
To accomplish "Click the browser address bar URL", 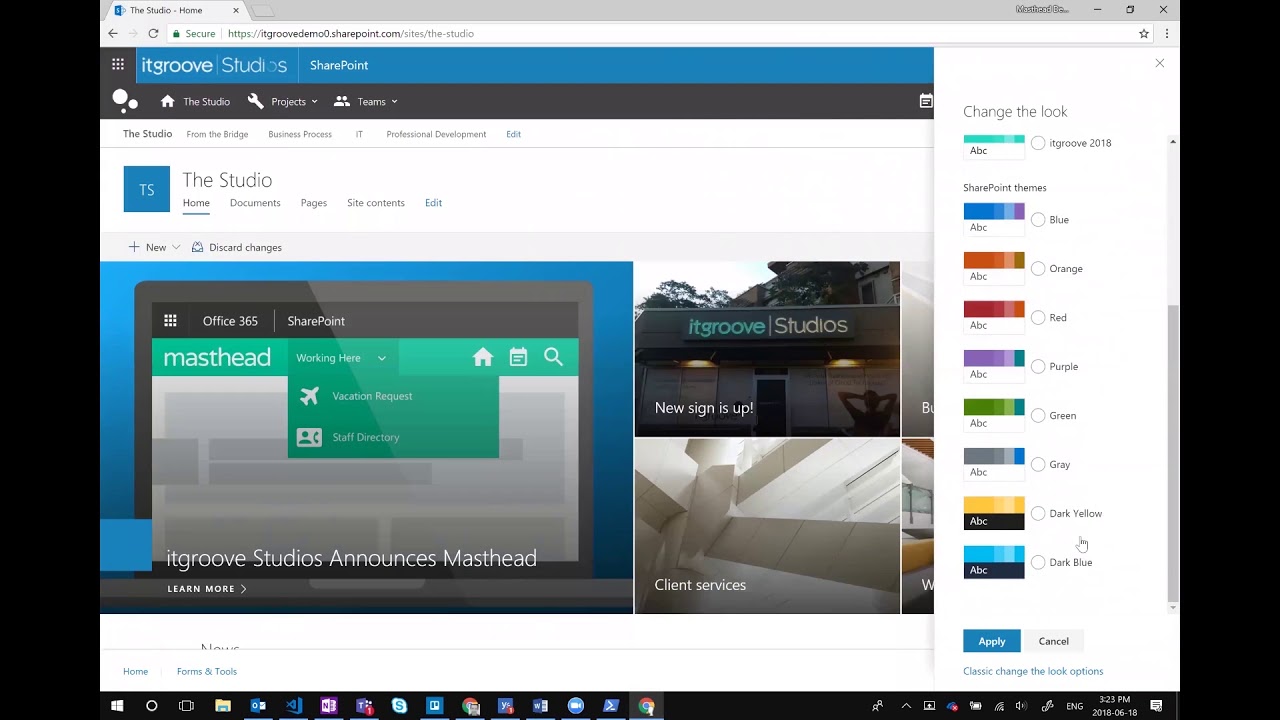I will [x=351, y=33].
